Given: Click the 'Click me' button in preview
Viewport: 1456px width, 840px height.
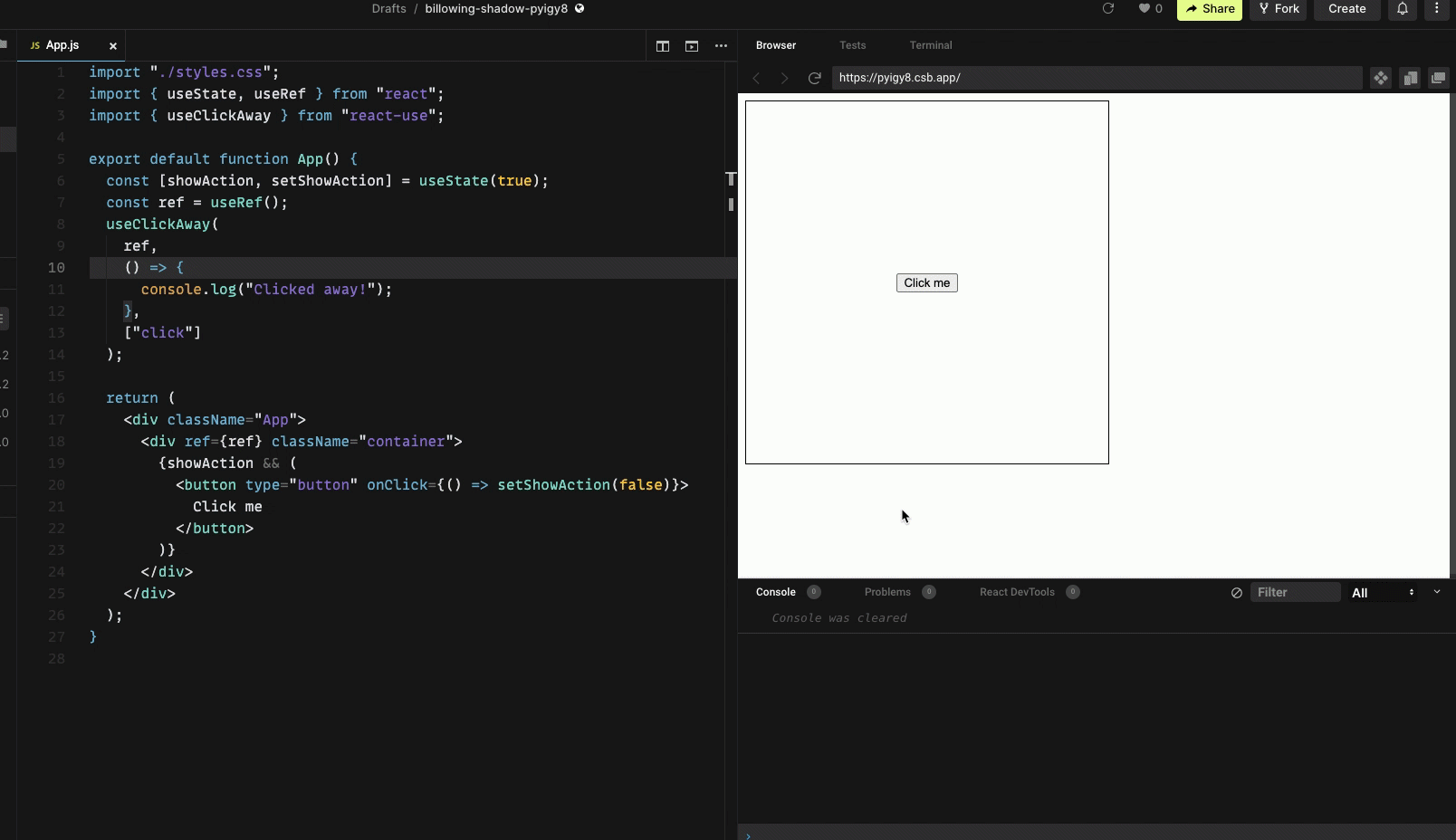Looking at the screenshot, I should click(926, 283).
